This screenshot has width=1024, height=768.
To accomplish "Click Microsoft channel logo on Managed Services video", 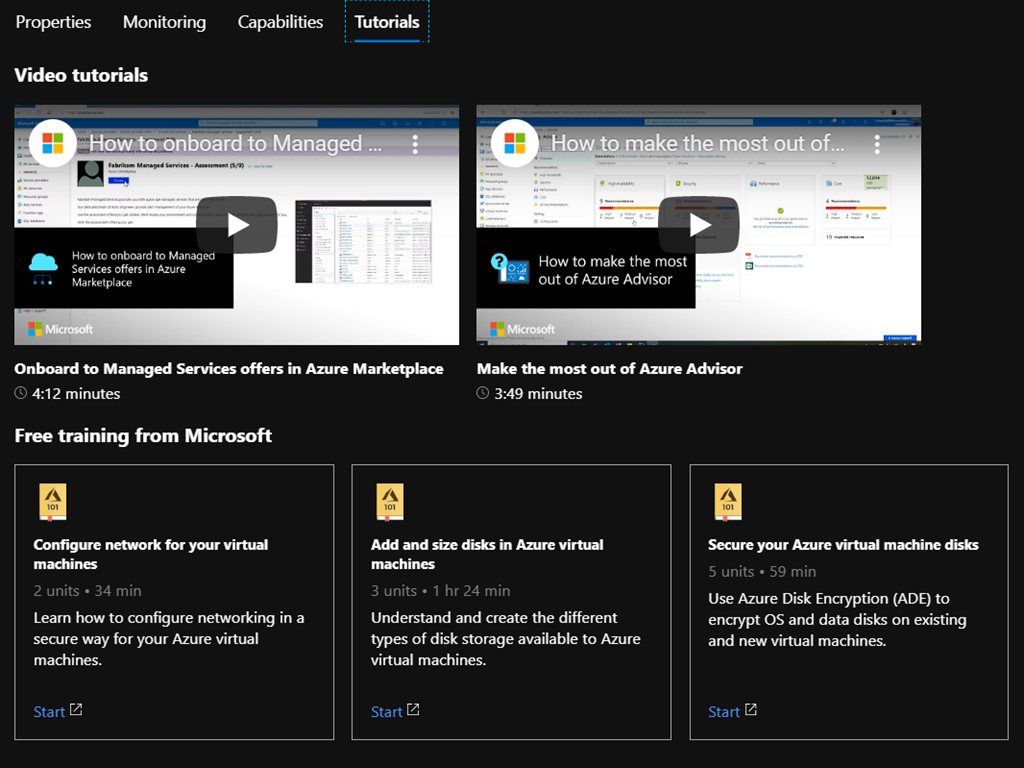I will point(53,143).
